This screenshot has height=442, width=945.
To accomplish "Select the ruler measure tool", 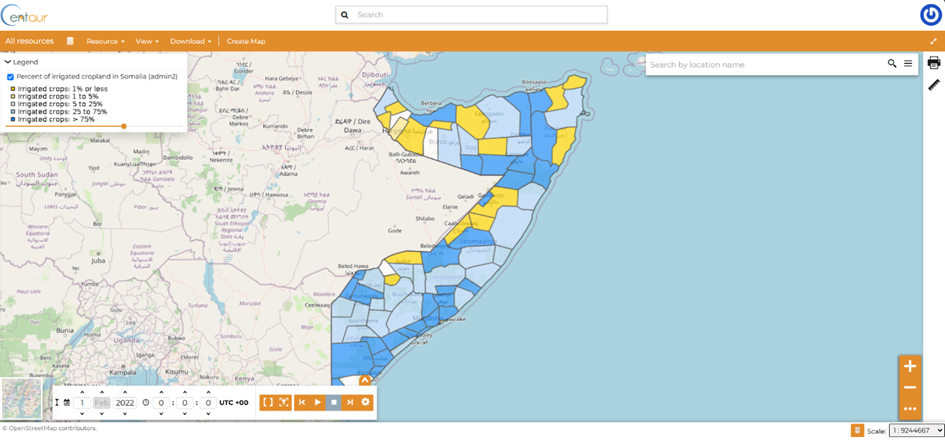I will [x=933, y=85].
